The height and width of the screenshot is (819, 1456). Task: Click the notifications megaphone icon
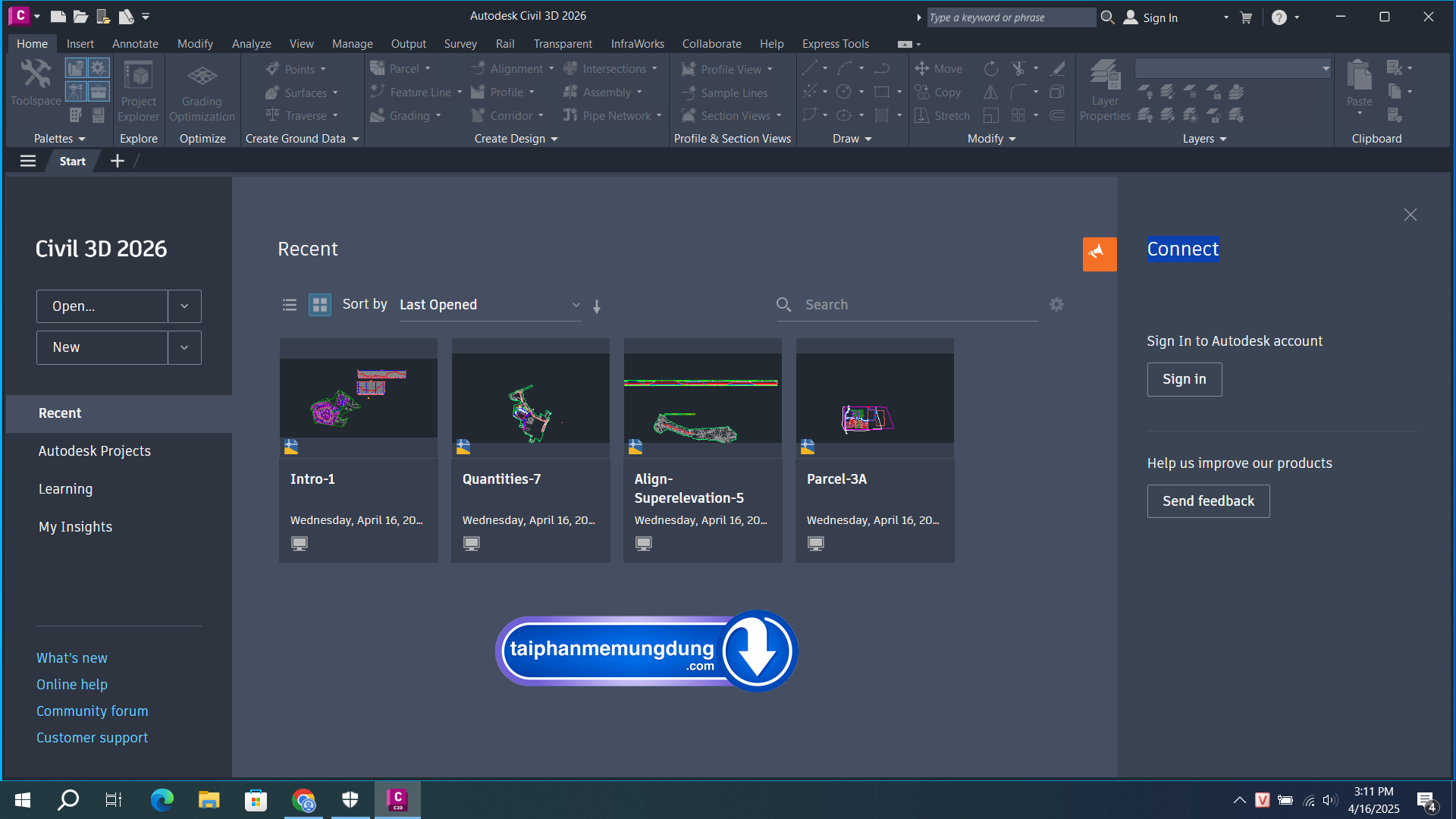tap(1100, 254)
